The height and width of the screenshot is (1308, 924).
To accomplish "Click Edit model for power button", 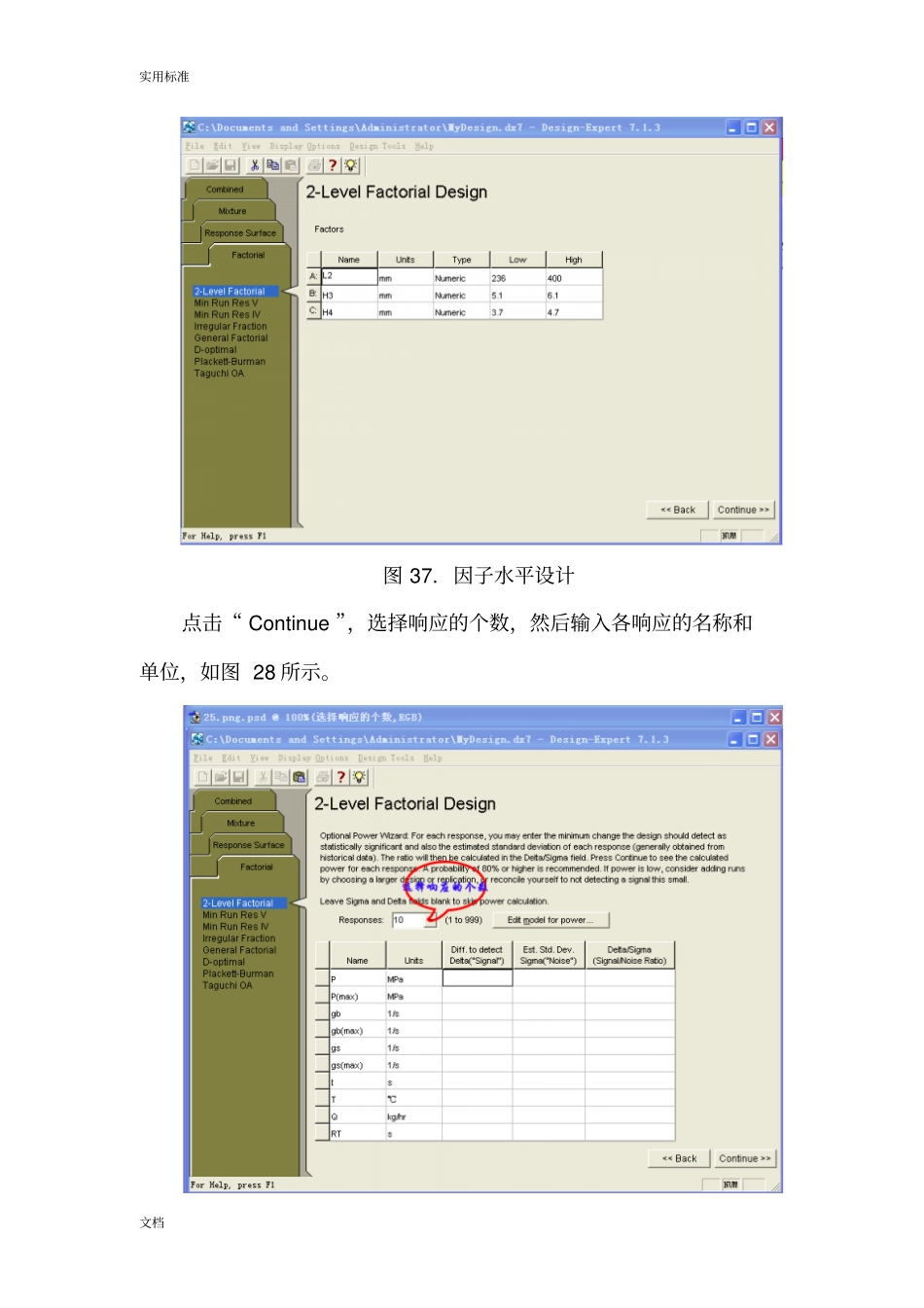I will 551,920.
